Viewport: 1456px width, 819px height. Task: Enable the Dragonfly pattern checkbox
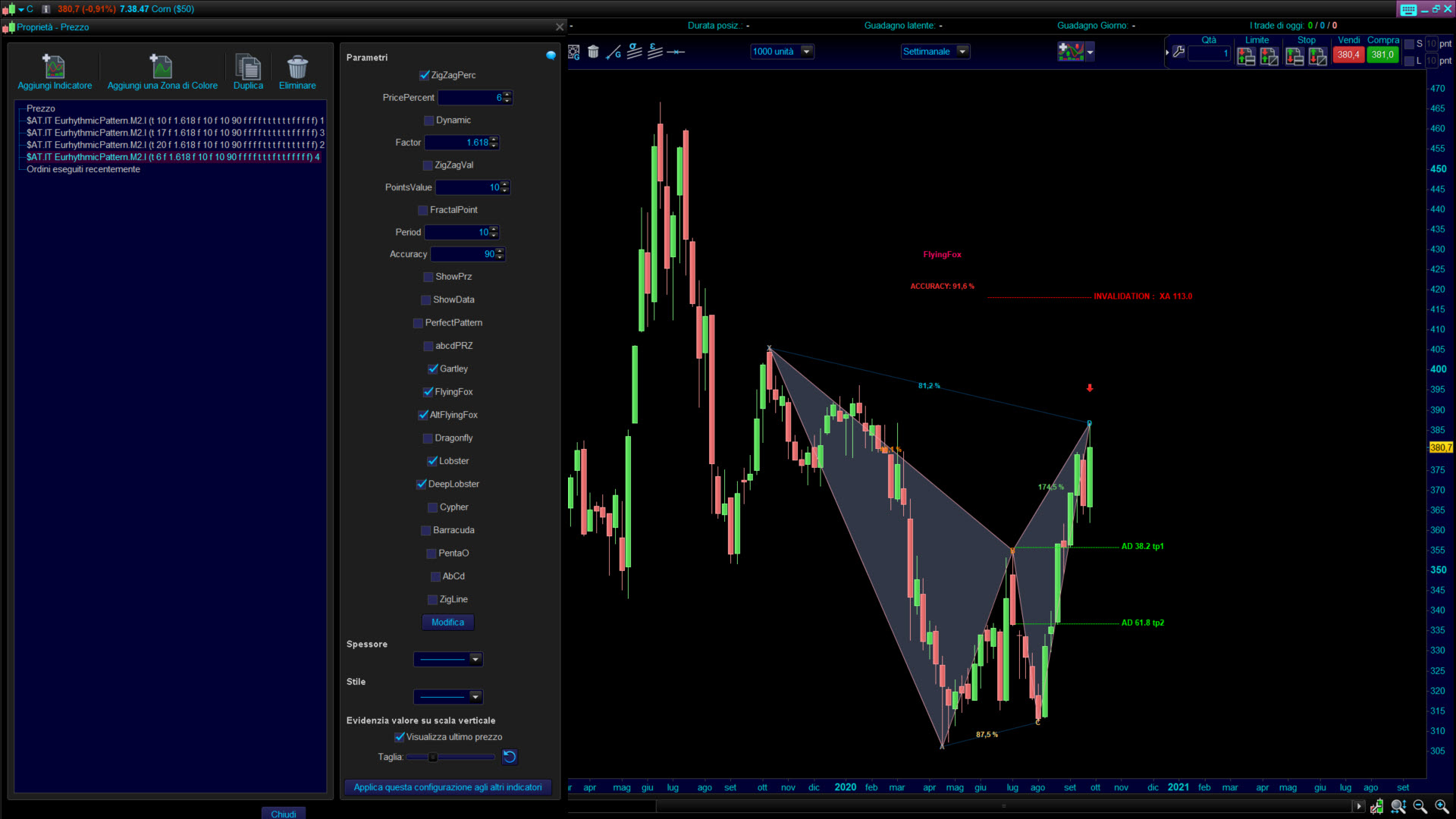coord(428,438)
